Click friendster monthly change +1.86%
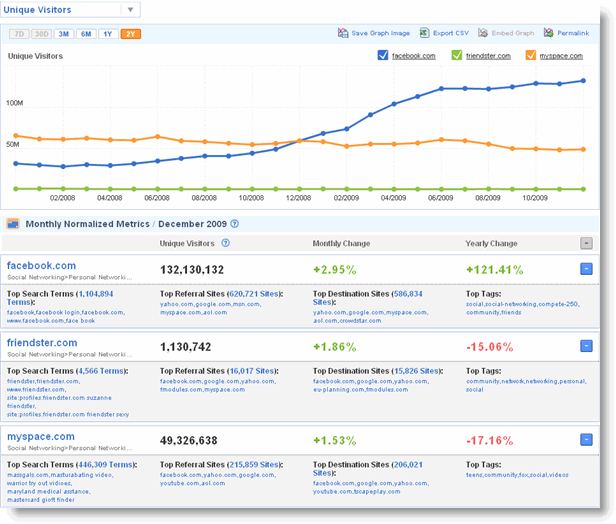Screen dimensions: 616x524 coord(335,347)
